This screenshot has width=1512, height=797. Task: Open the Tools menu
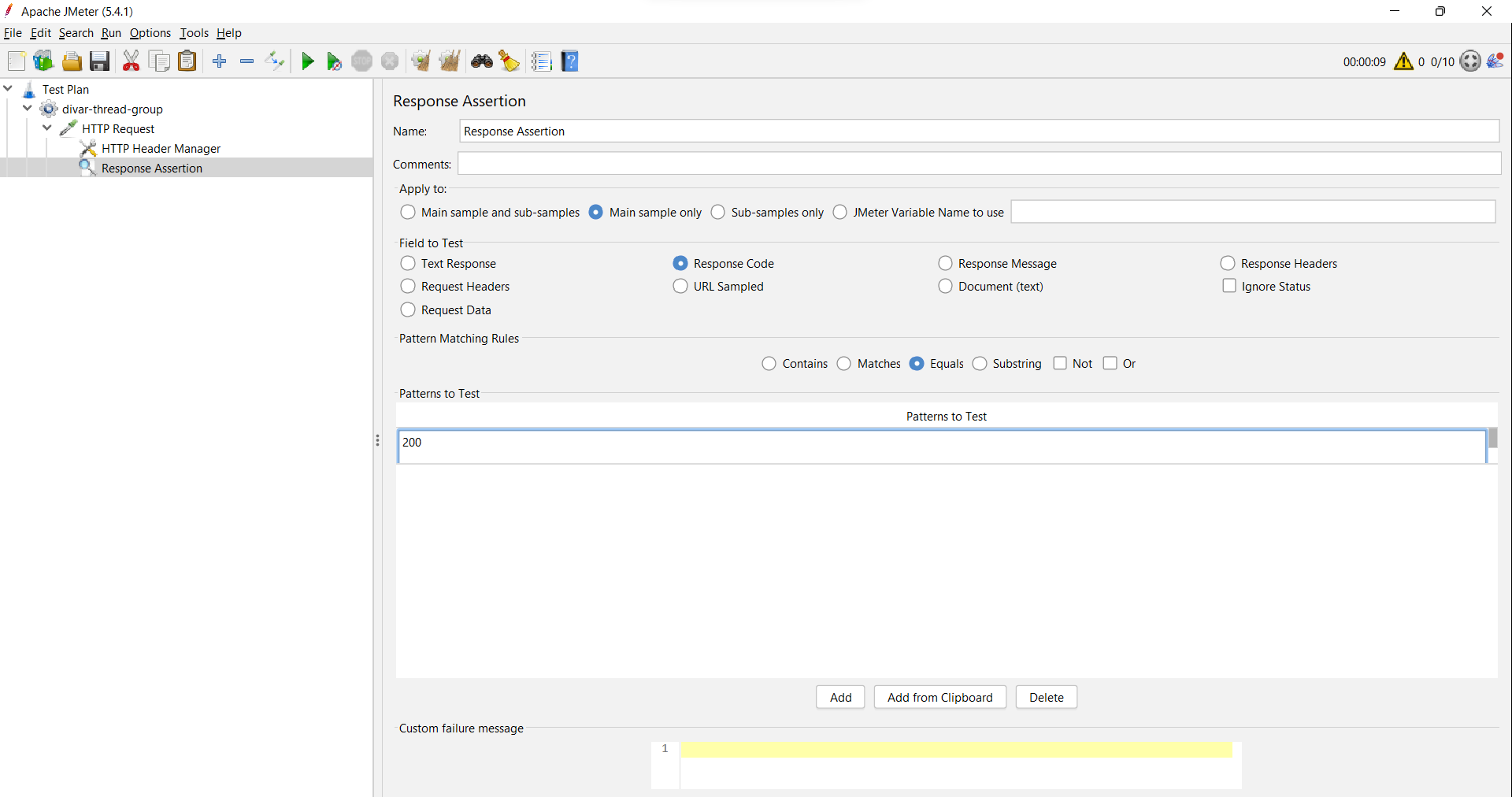[x=194, y=33]
